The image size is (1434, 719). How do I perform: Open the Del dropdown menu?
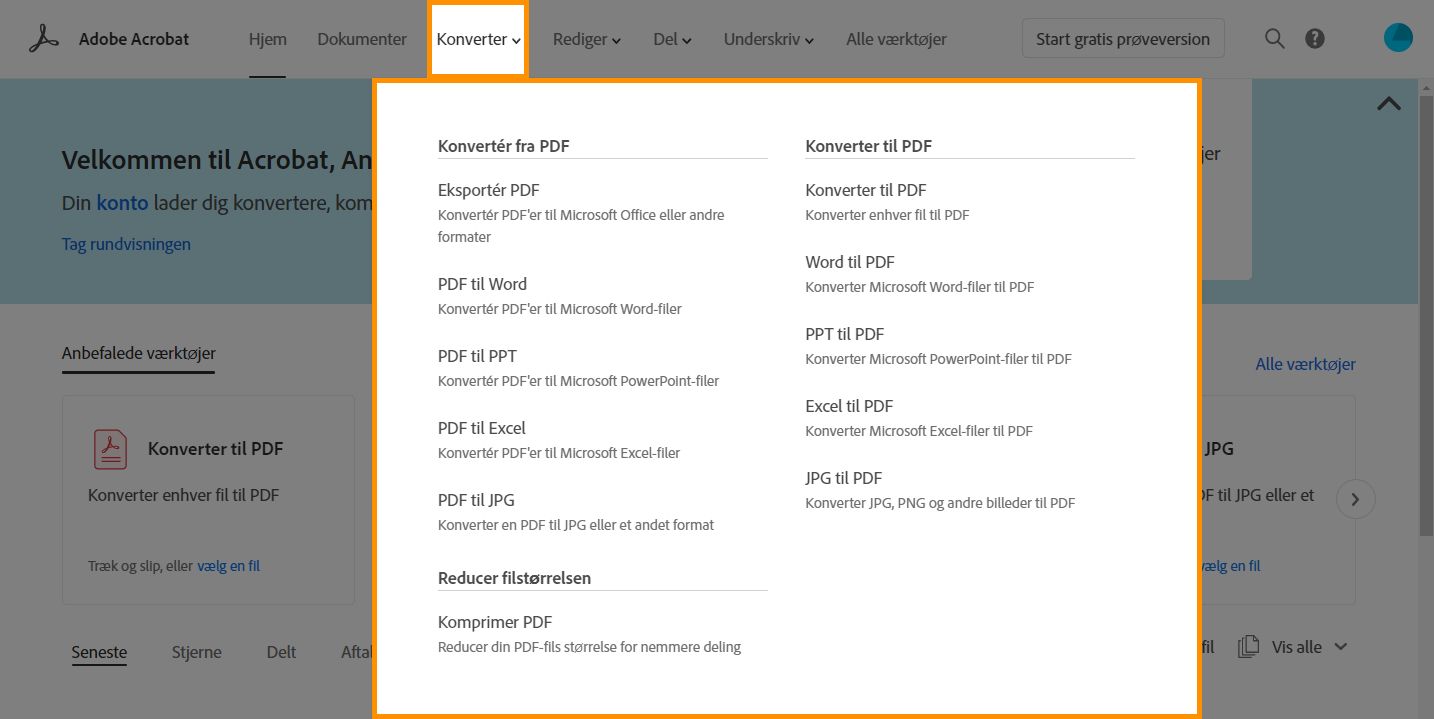[672, 40]
